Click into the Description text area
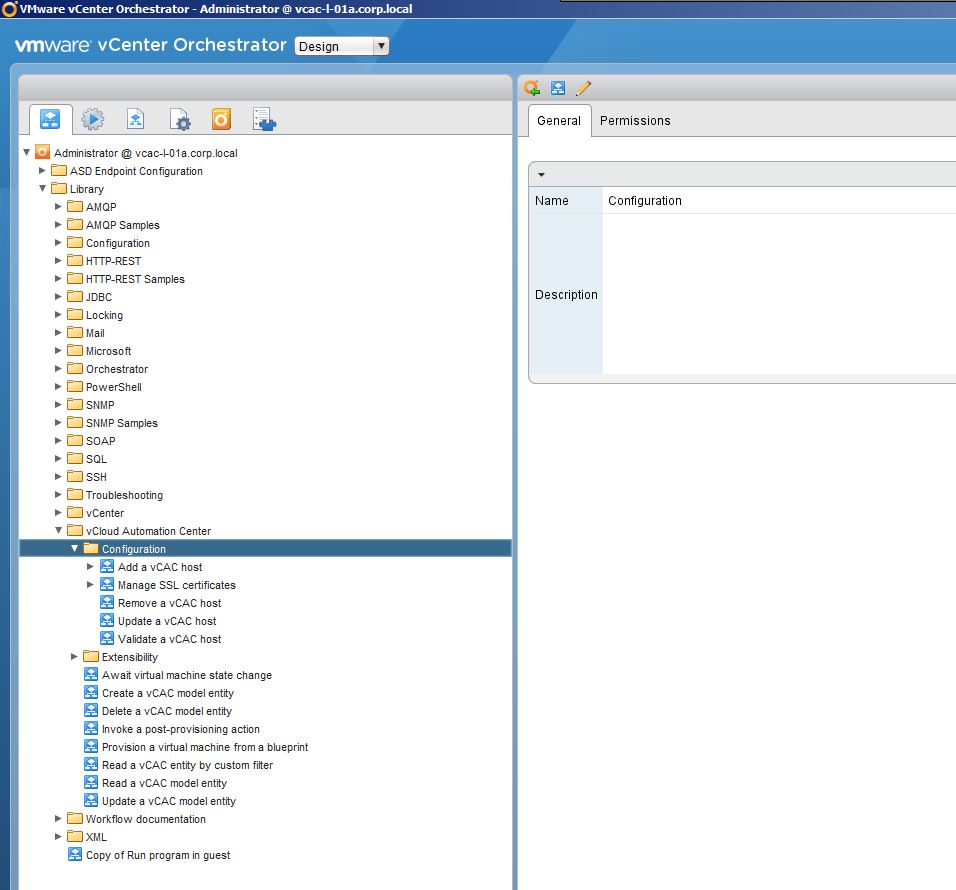The width and height of the screenshot is (956, 890). tap(779, 294)
